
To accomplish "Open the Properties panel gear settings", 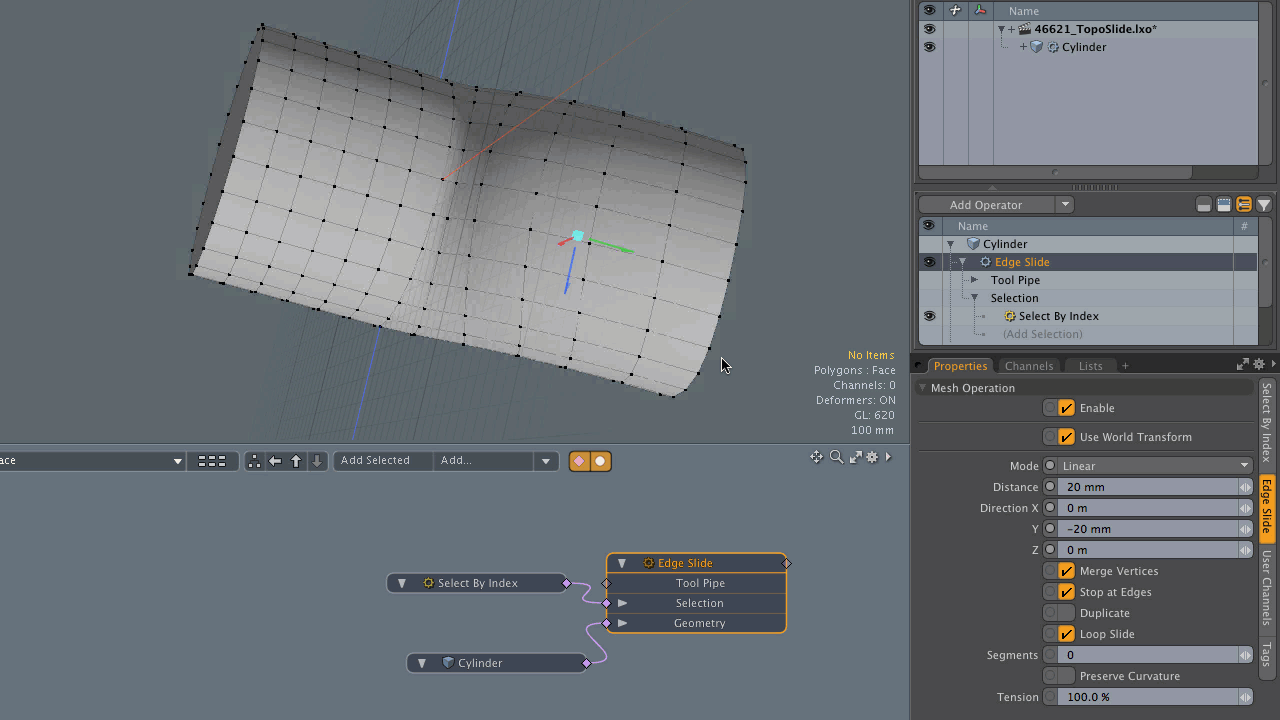I will [x=1259, y=365].
